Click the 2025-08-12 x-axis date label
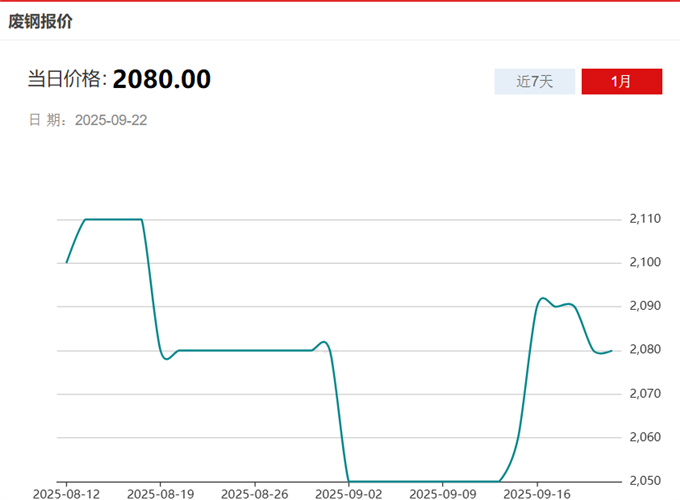 click(x=66, y=493)
